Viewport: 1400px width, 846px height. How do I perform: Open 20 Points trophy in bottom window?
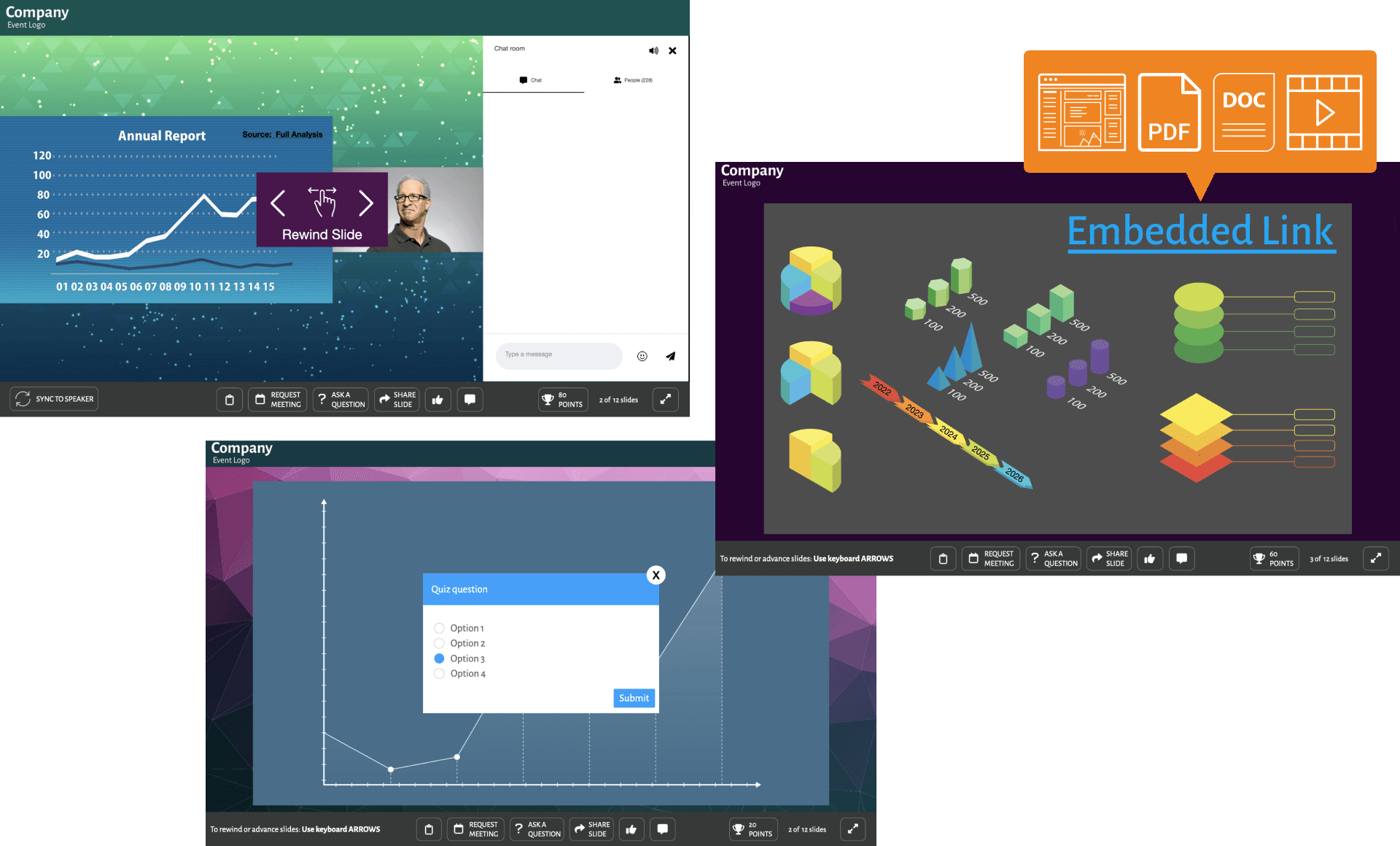753,829
